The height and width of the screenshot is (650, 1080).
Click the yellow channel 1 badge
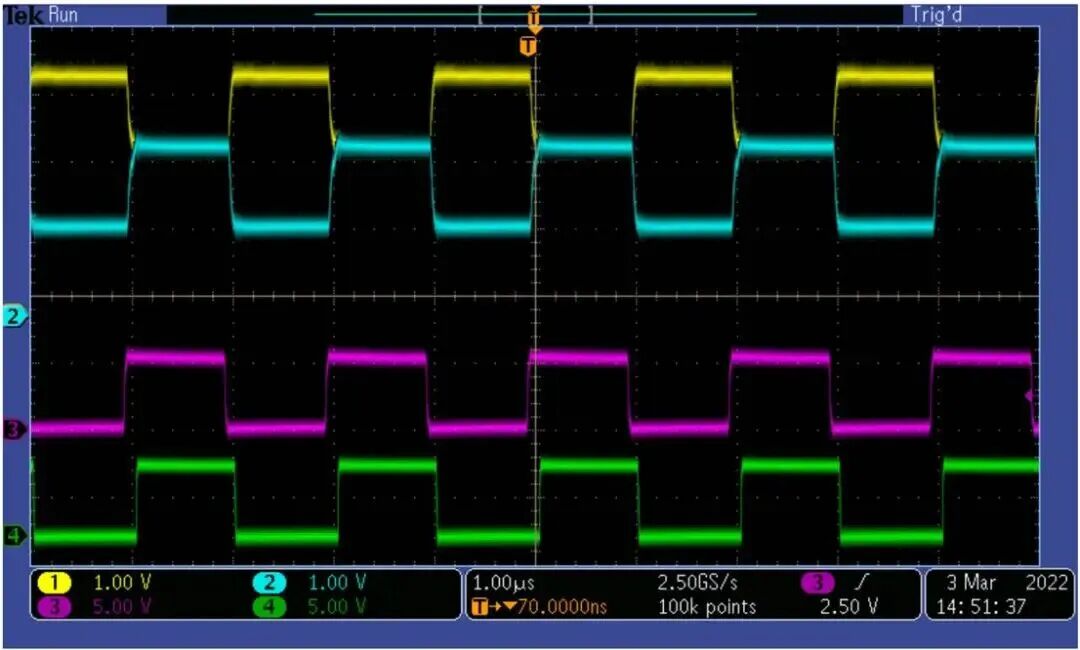(x=54, y=583)
